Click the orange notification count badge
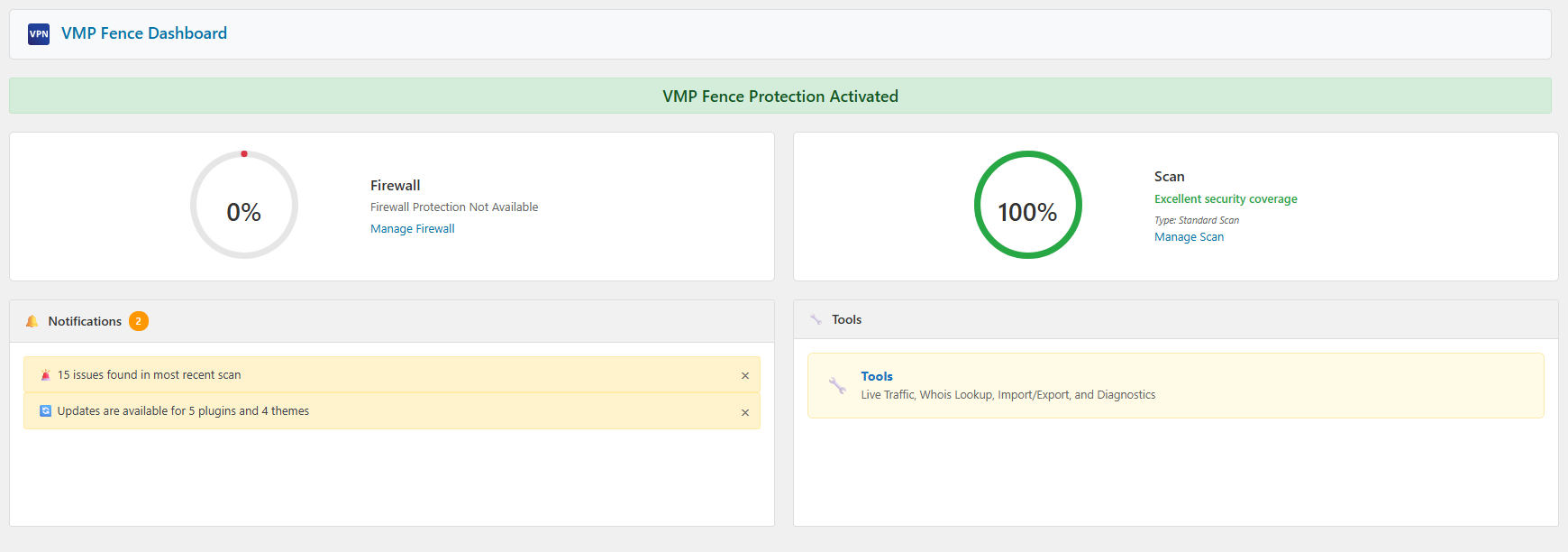1568x552 pixels. [x=139, y=321]
